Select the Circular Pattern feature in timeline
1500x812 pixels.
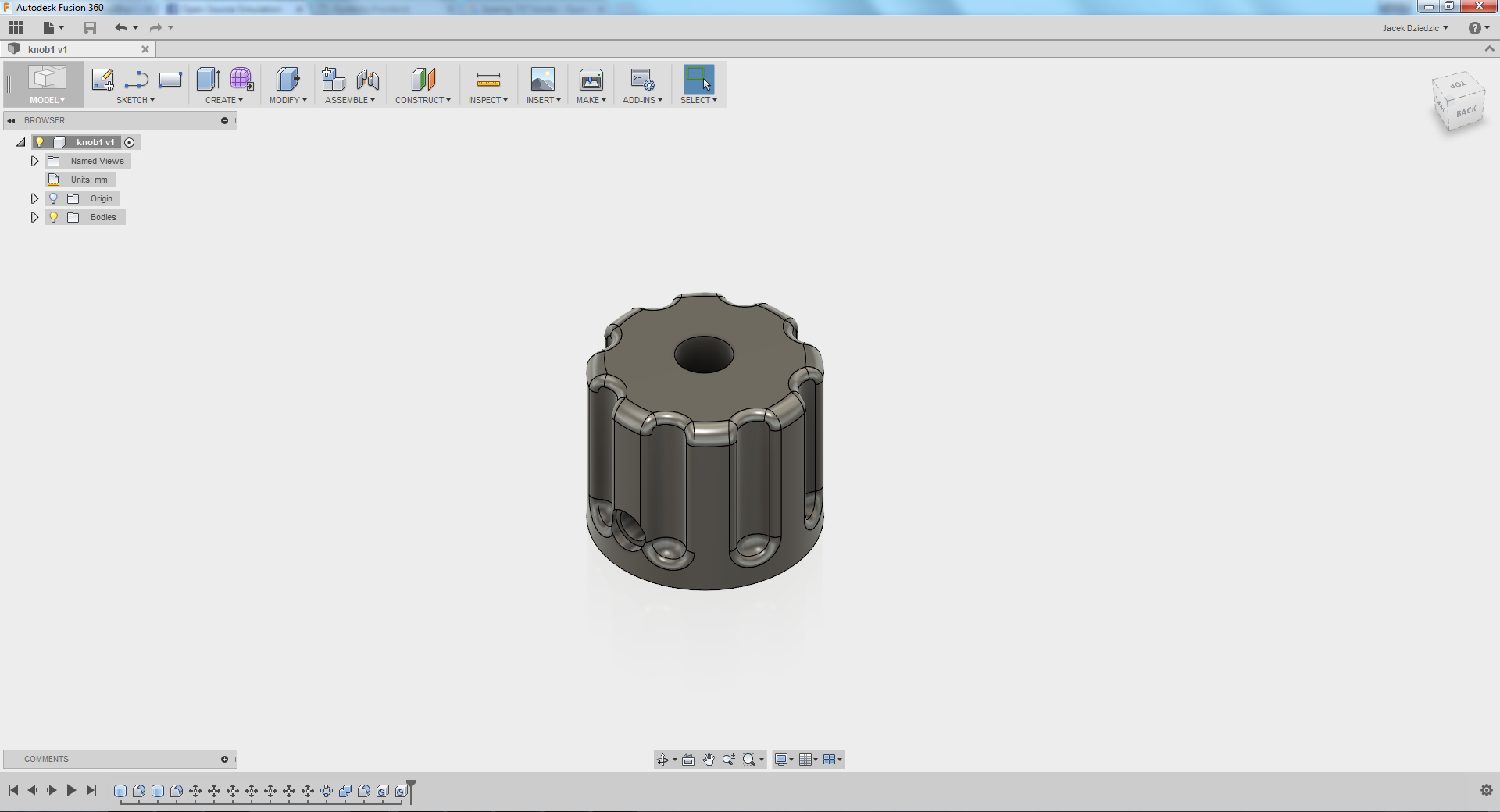coord(327,791)
